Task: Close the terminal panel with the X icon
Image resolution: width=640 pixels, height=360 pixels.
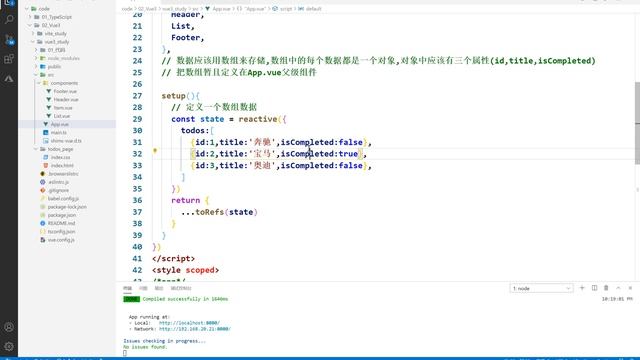Action: pyautogui.click(x=630, y=288)
